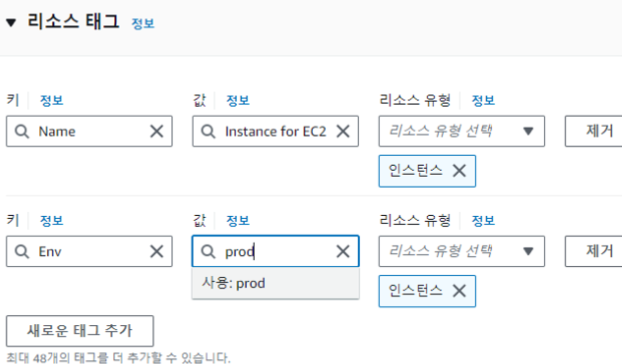
Task: Open 리소스 유형 선택 dropdown for Env tag
Action: (462, 251)
